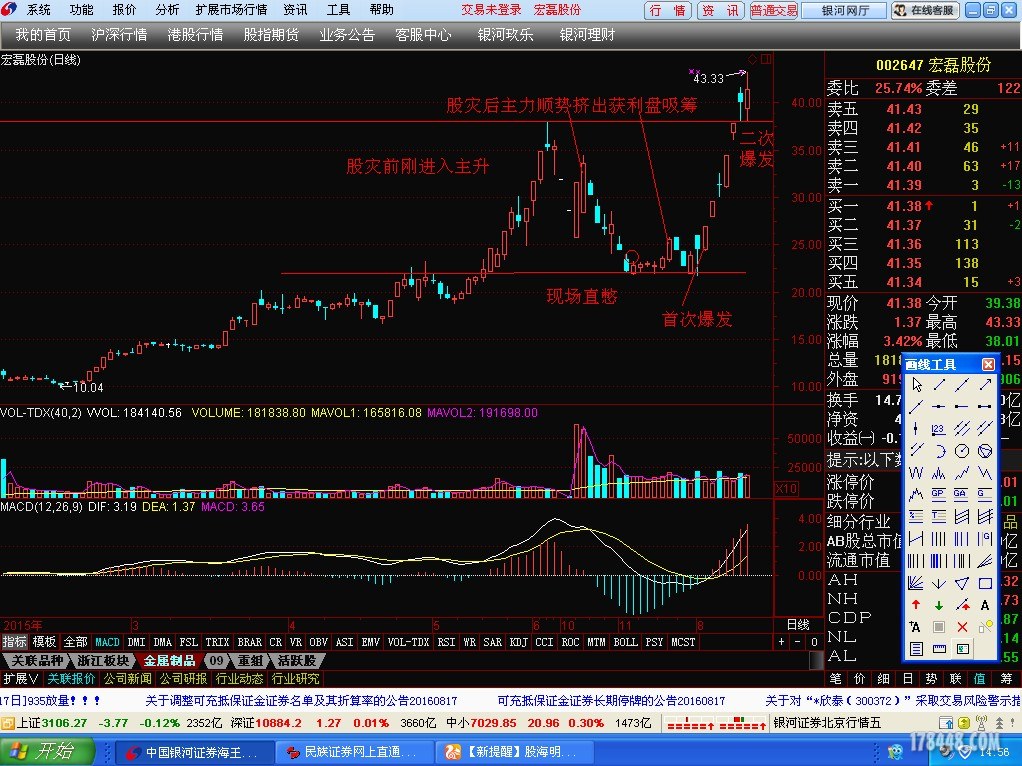Select the GA line tool

coord(962,493)
